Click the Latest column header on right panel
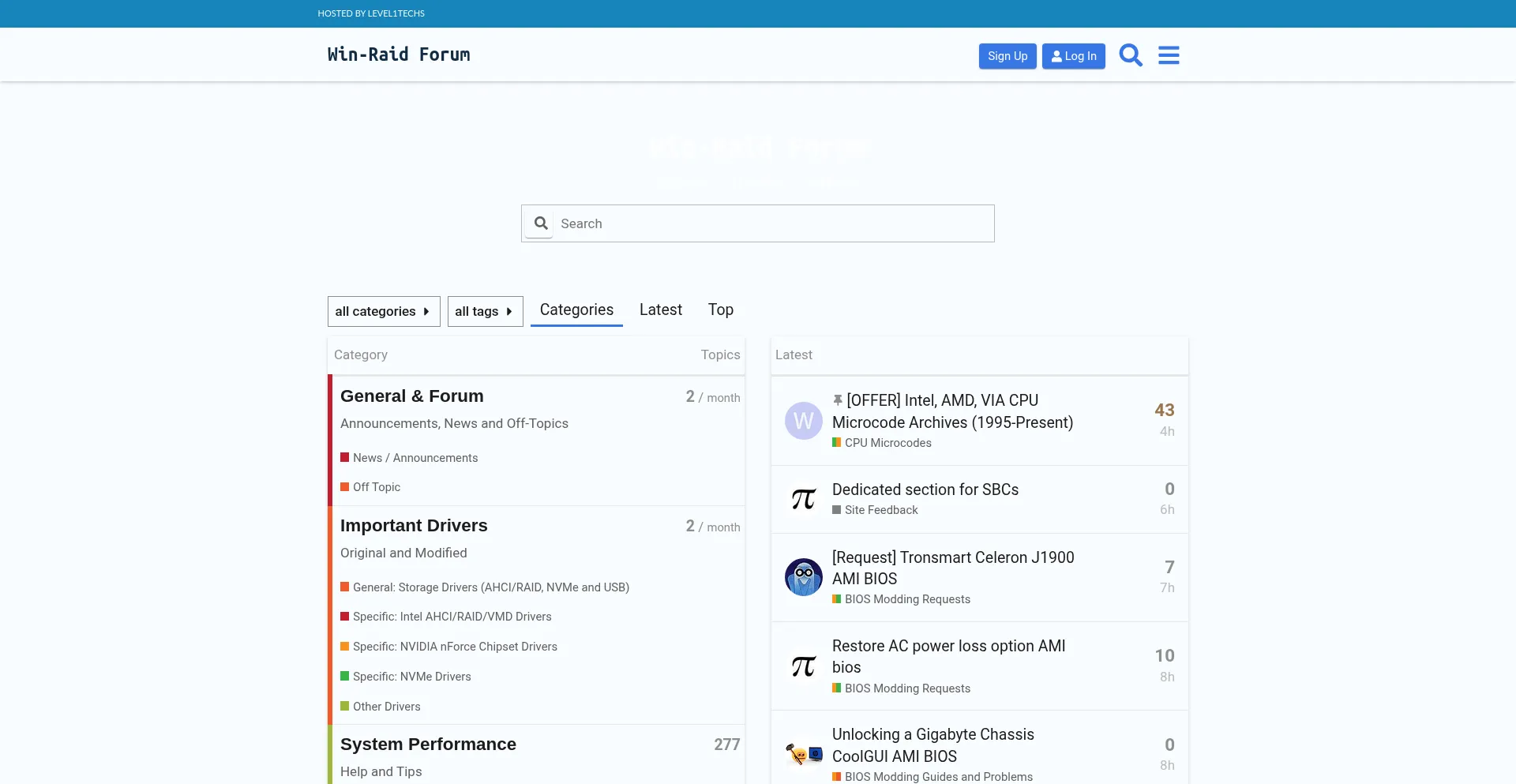Viewport: 1516px width, 784px height. [x=794, y=354]
